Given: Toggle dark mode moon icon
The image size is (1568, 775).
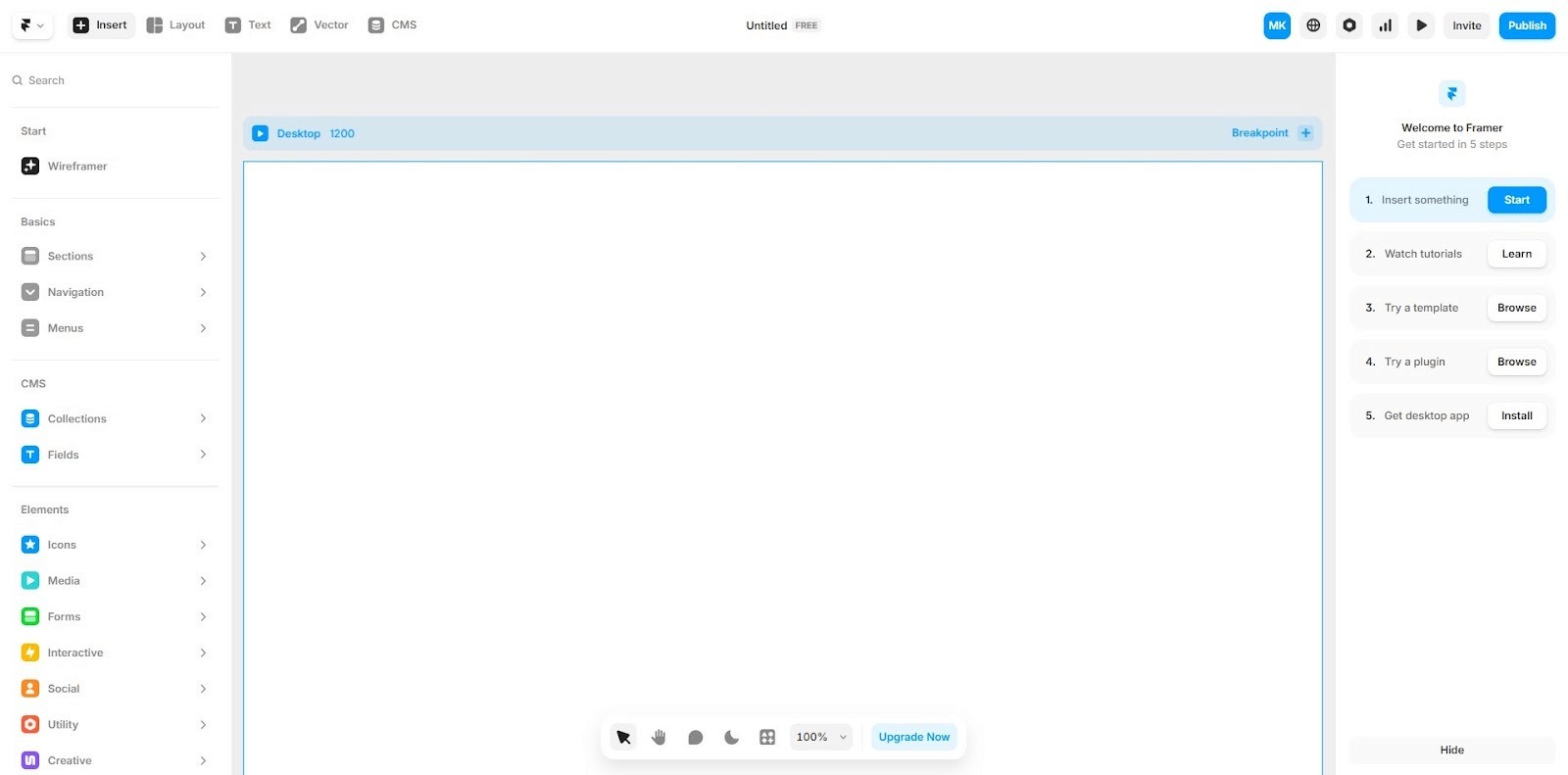Looking at the screenshot, I should tap(731, 737).
